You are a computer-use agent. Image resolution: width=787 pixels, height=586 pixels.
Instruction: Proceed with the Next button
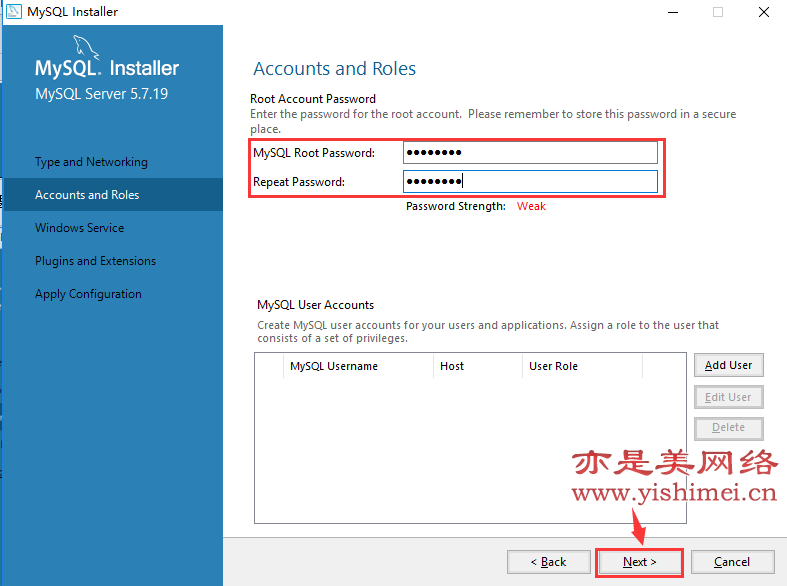[x=639, y=562]
